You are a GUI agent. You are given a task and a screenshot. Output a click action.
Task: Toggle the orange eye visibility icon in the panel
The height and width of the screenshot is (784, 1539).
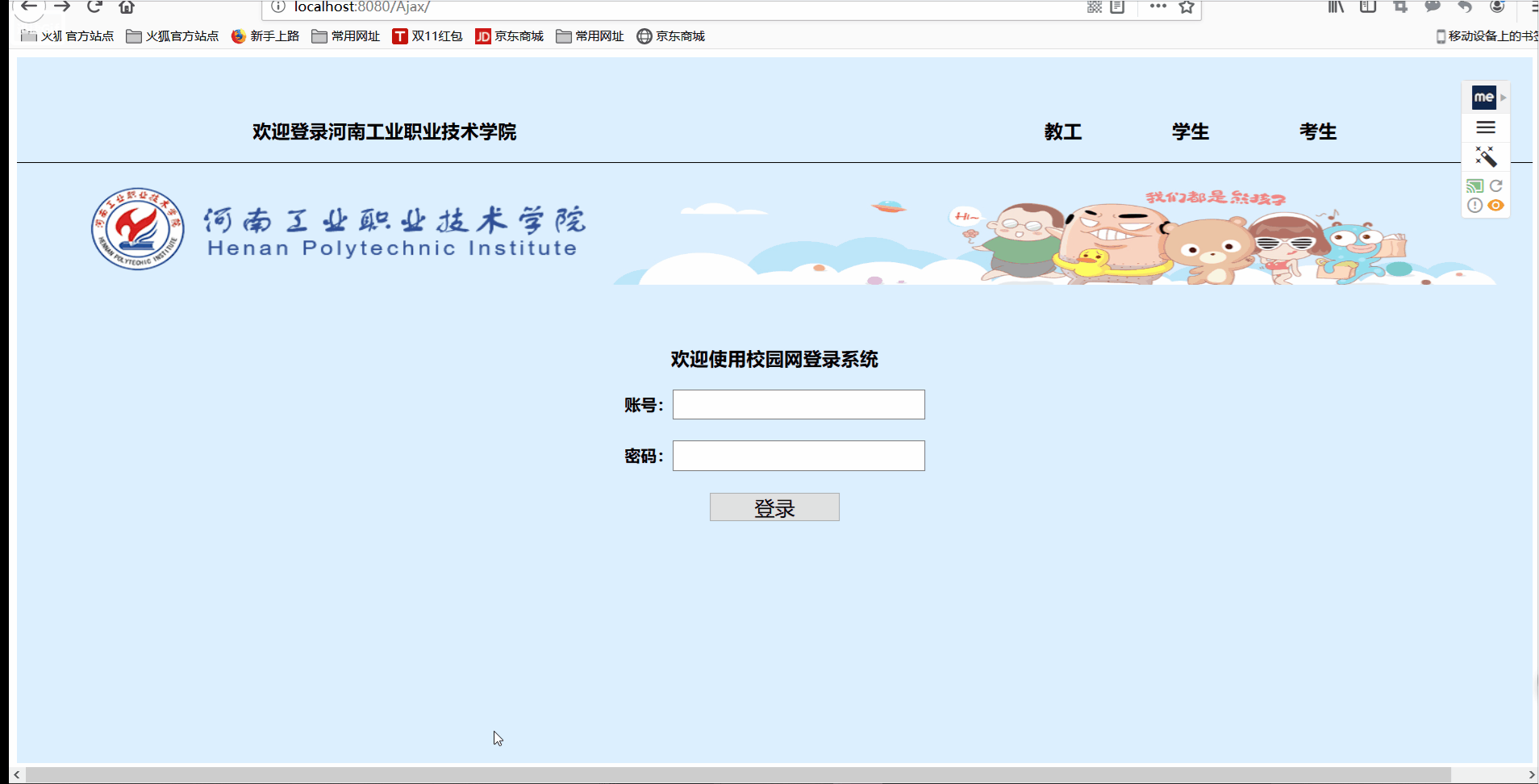click(1495, 206)
